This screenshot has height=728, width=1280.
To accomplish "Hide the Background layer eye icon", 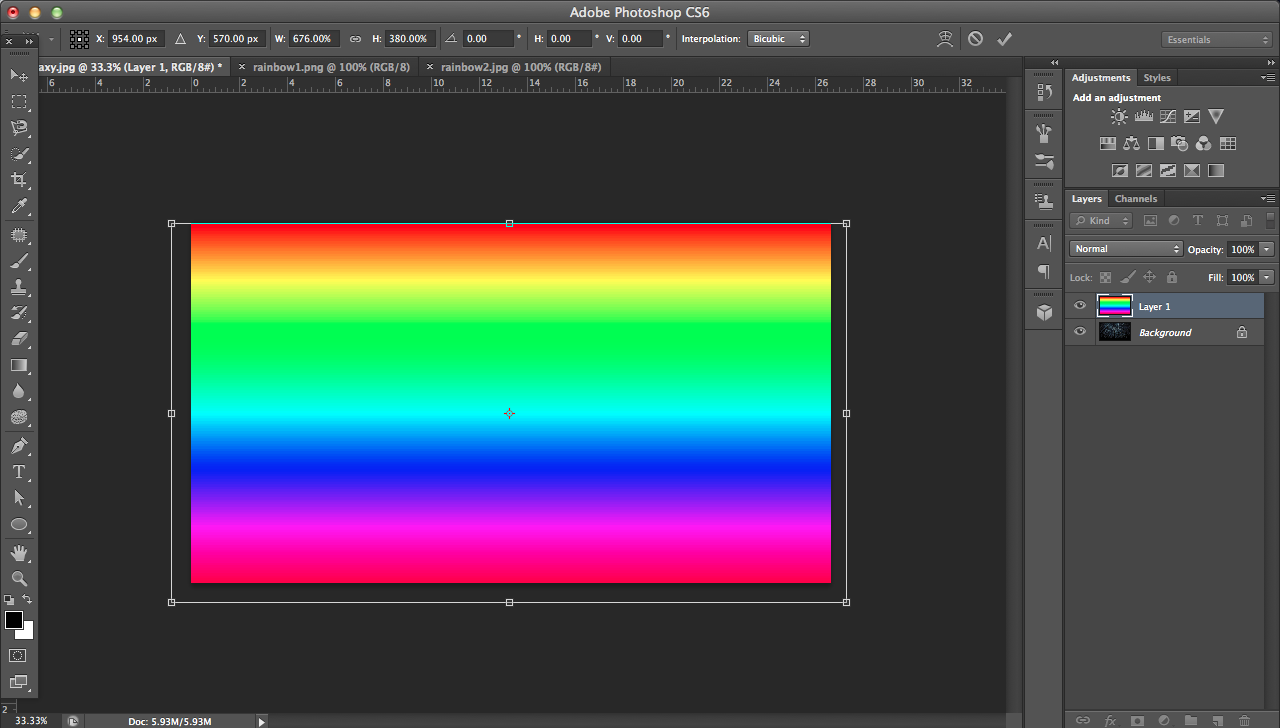I will (x=1080, y=332).
